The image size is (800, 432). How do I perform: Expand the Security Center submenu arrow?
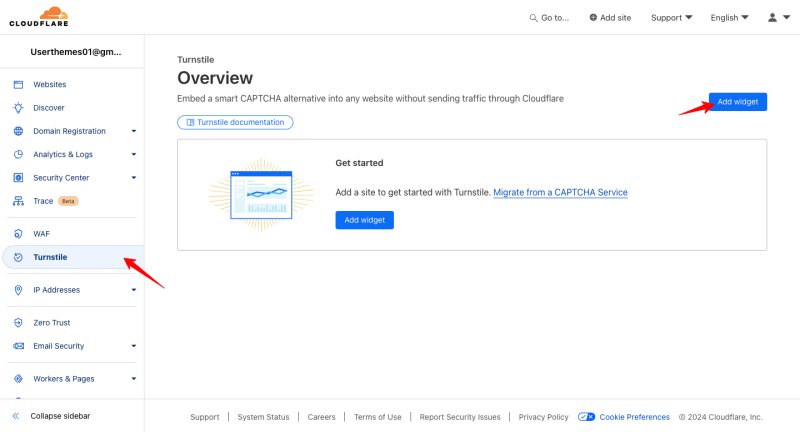point(134,177)
